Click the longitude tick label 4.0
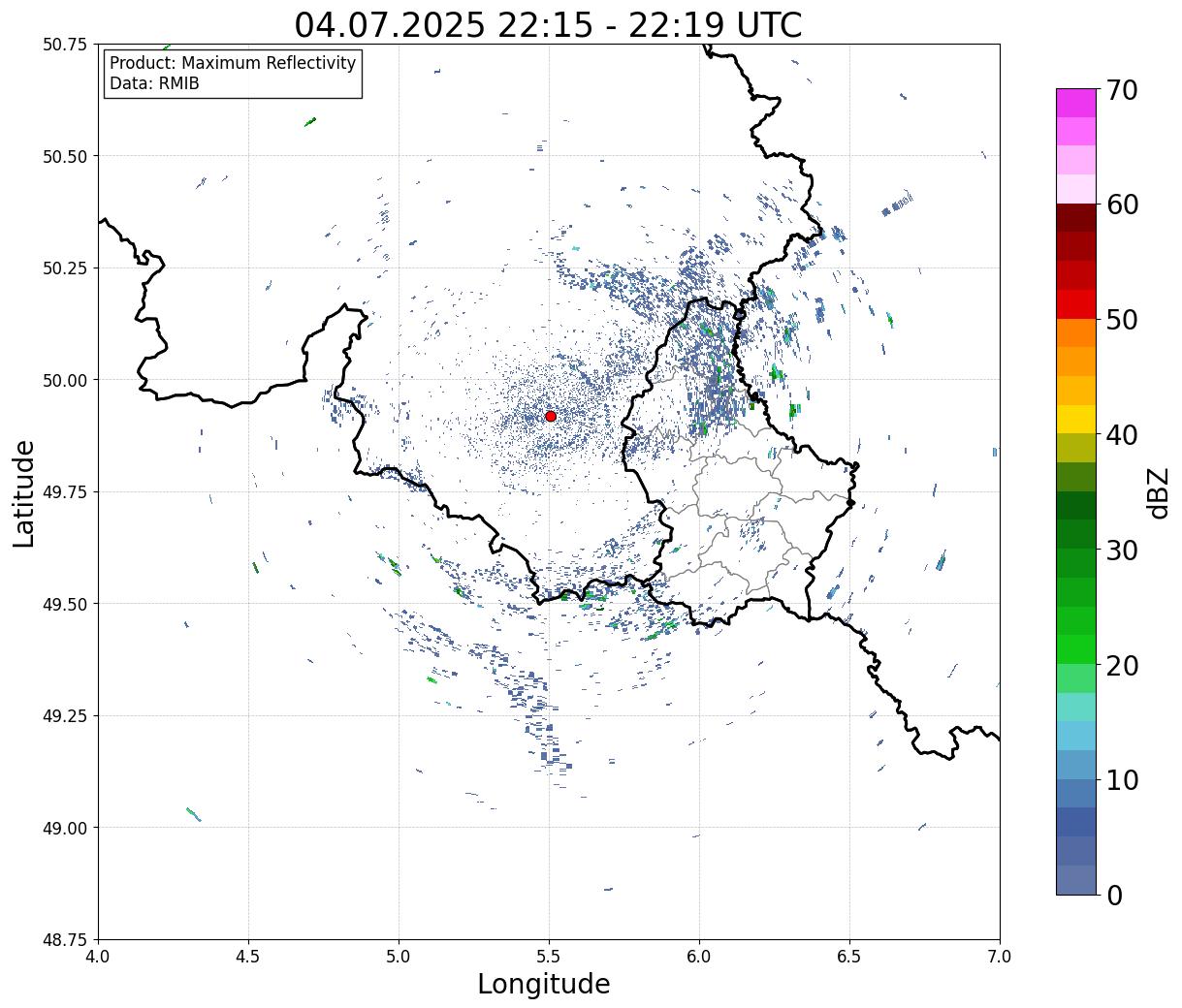1182x1008 pixels. 98,957
